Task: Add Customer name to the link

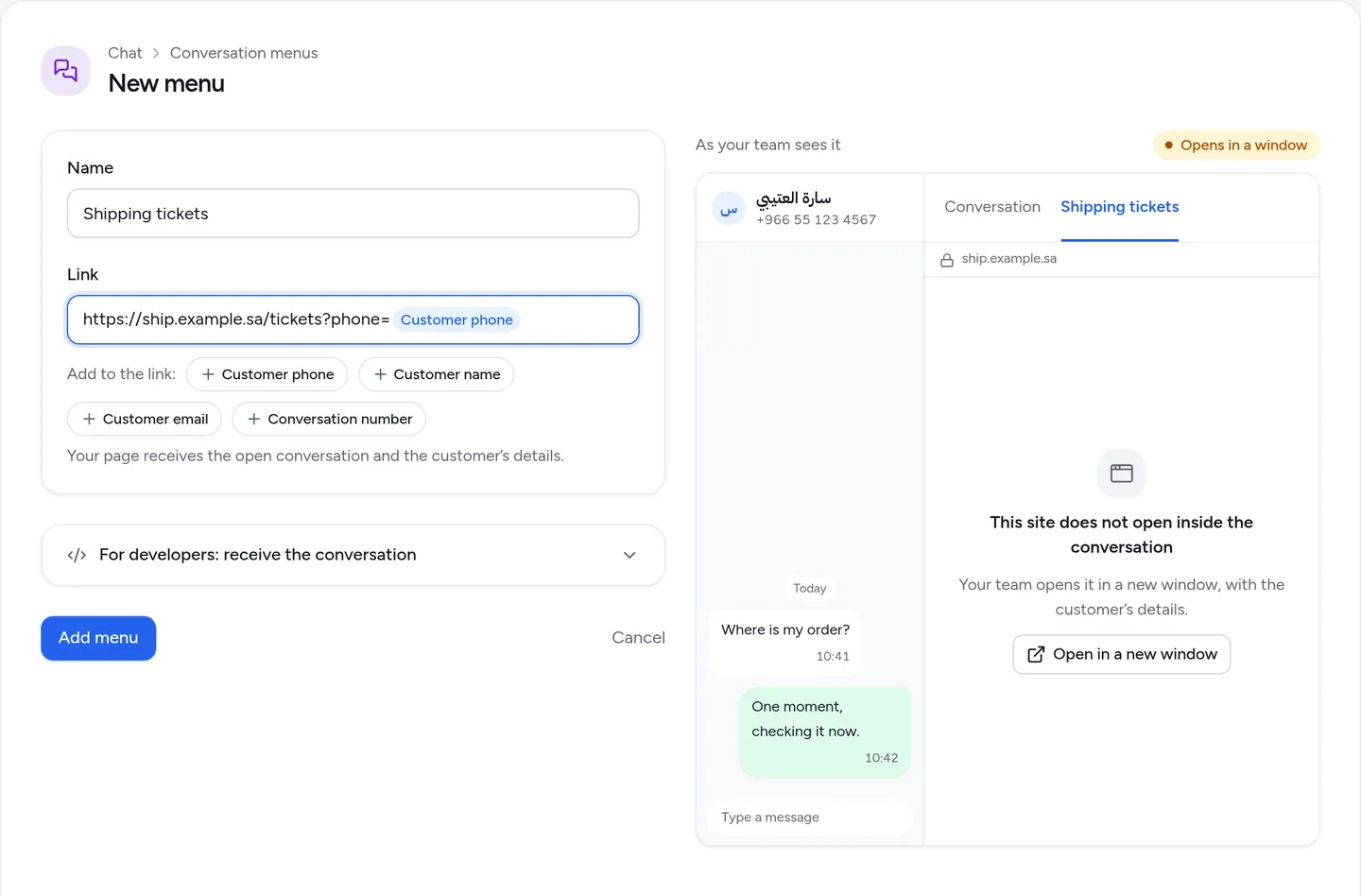Action: point(437,374)
